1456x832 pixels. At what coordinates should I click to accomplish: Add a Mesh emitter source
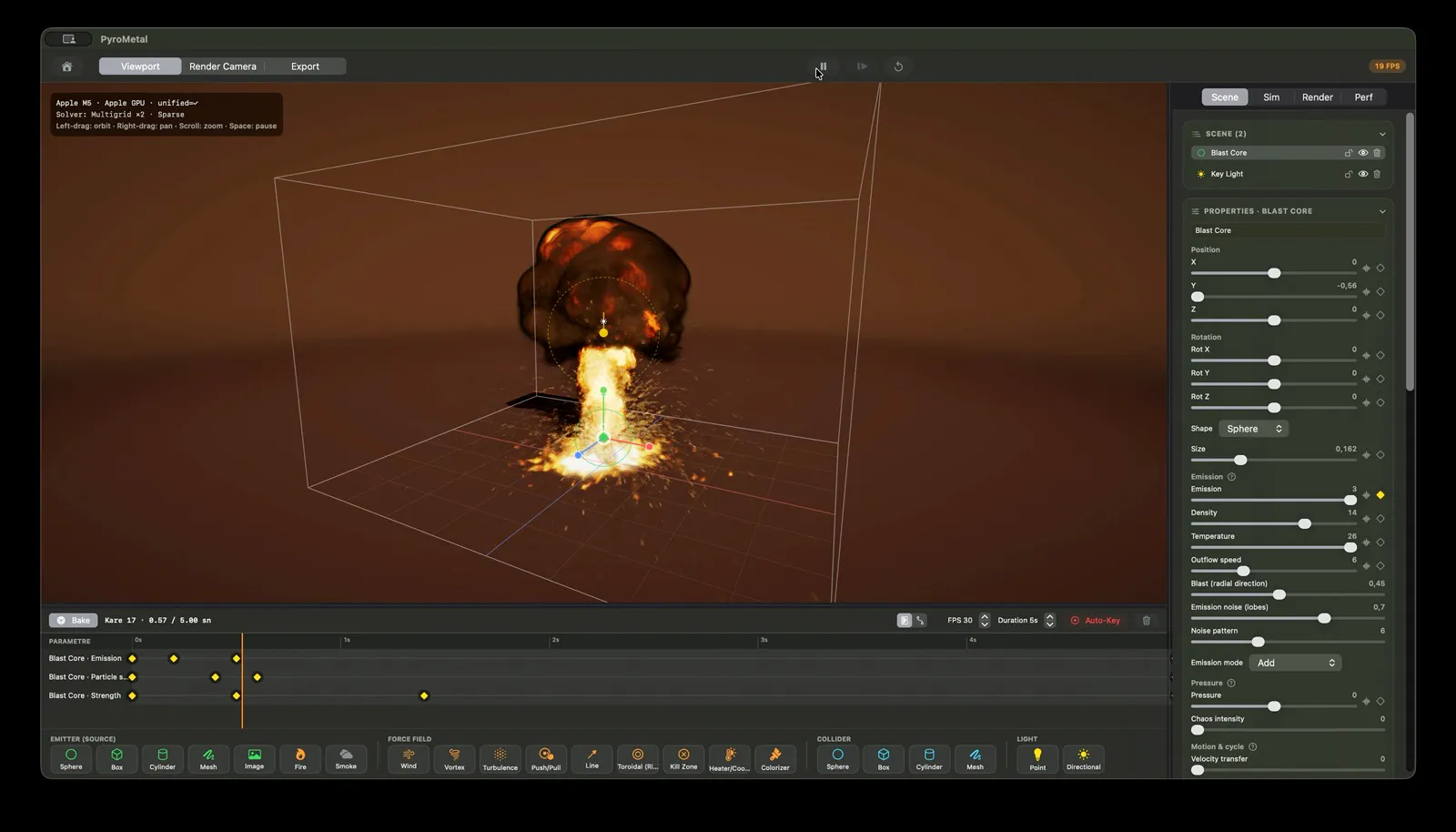coord(208,758)
